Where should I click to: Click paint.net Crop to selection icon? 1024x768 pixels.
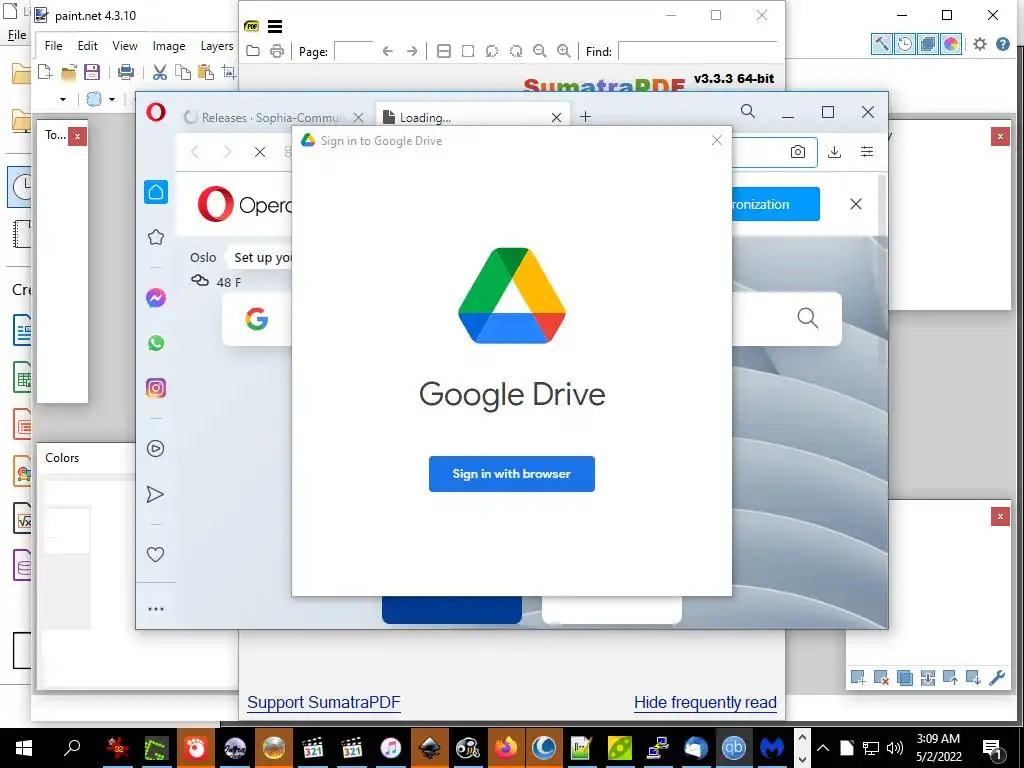229,72
